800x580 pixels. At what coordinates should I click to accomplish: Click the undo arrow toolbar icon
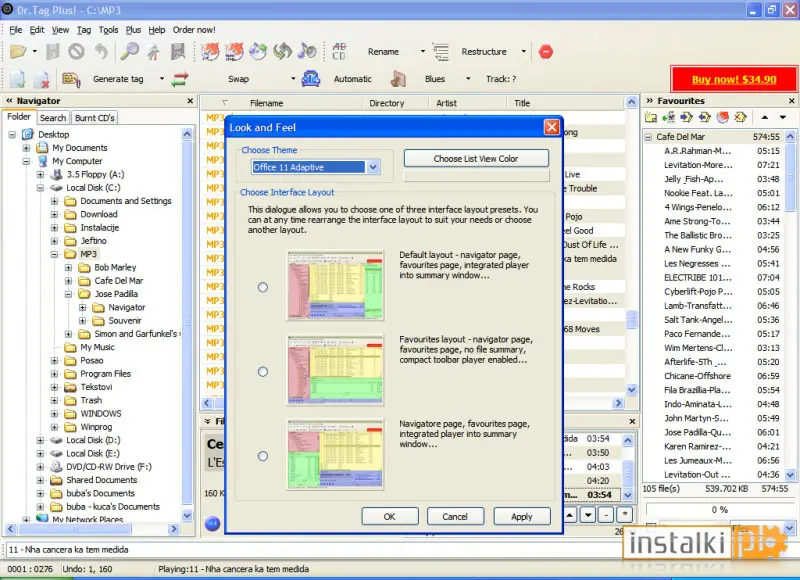[102, 52]
